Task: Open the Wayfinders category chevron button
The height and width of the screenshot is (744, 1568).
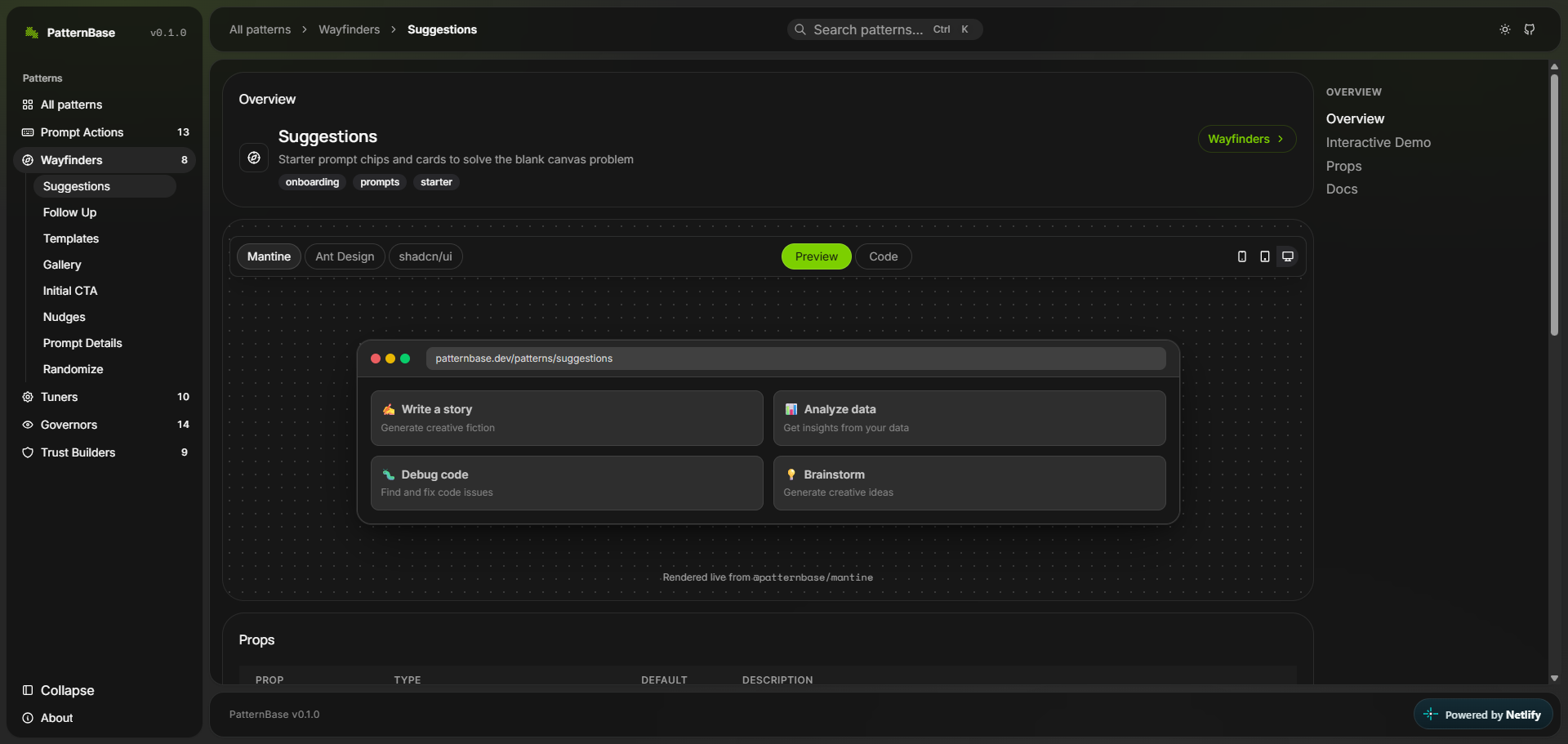Action: click(x=1246, y=139)
